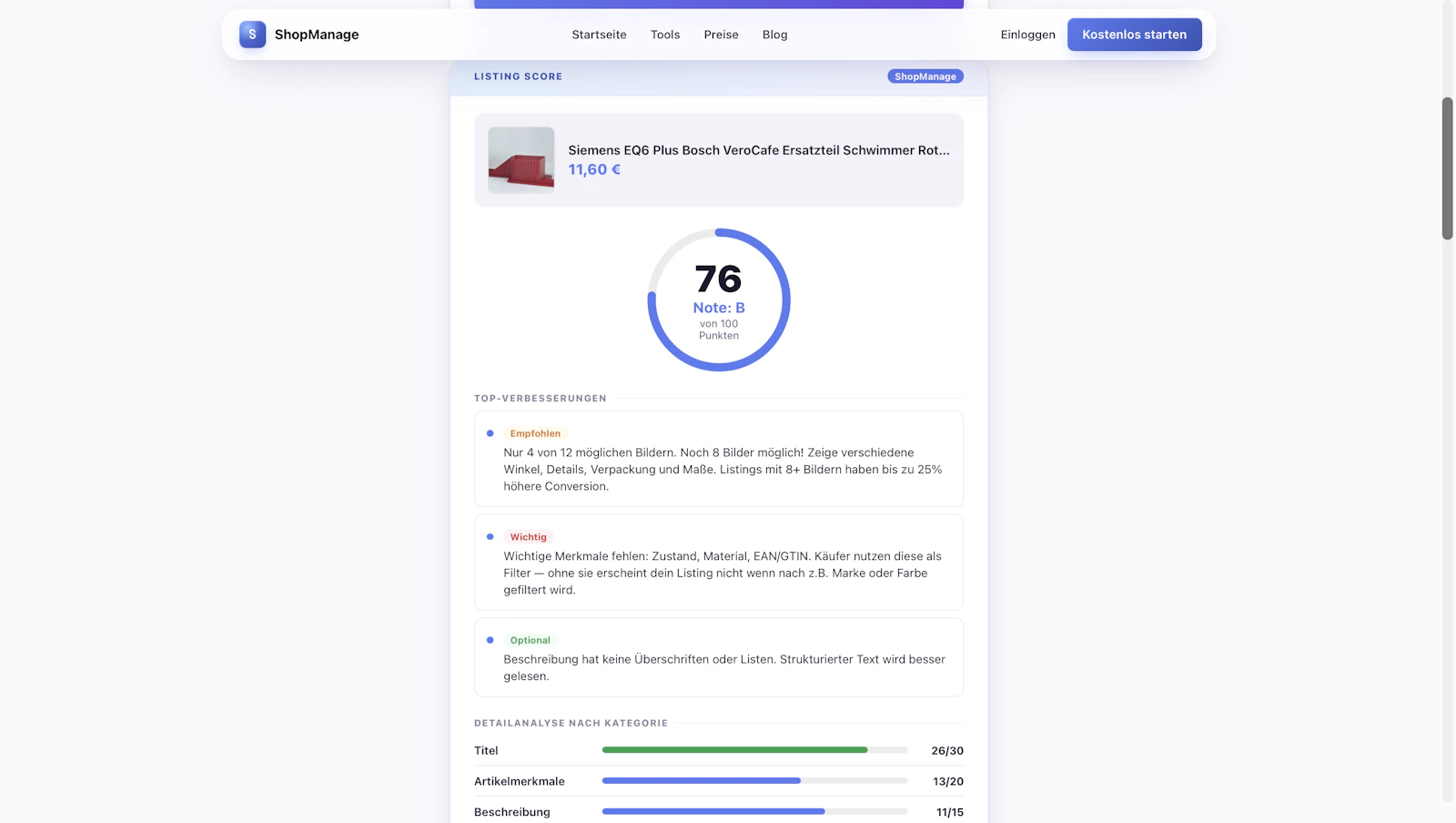Go to the Preise page
This screenshot has height=823, width=1456.
point(721,35)
